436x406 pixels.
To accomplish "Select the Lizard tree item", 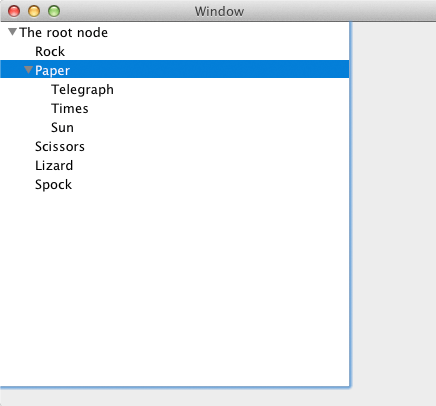I will [54, 166].
